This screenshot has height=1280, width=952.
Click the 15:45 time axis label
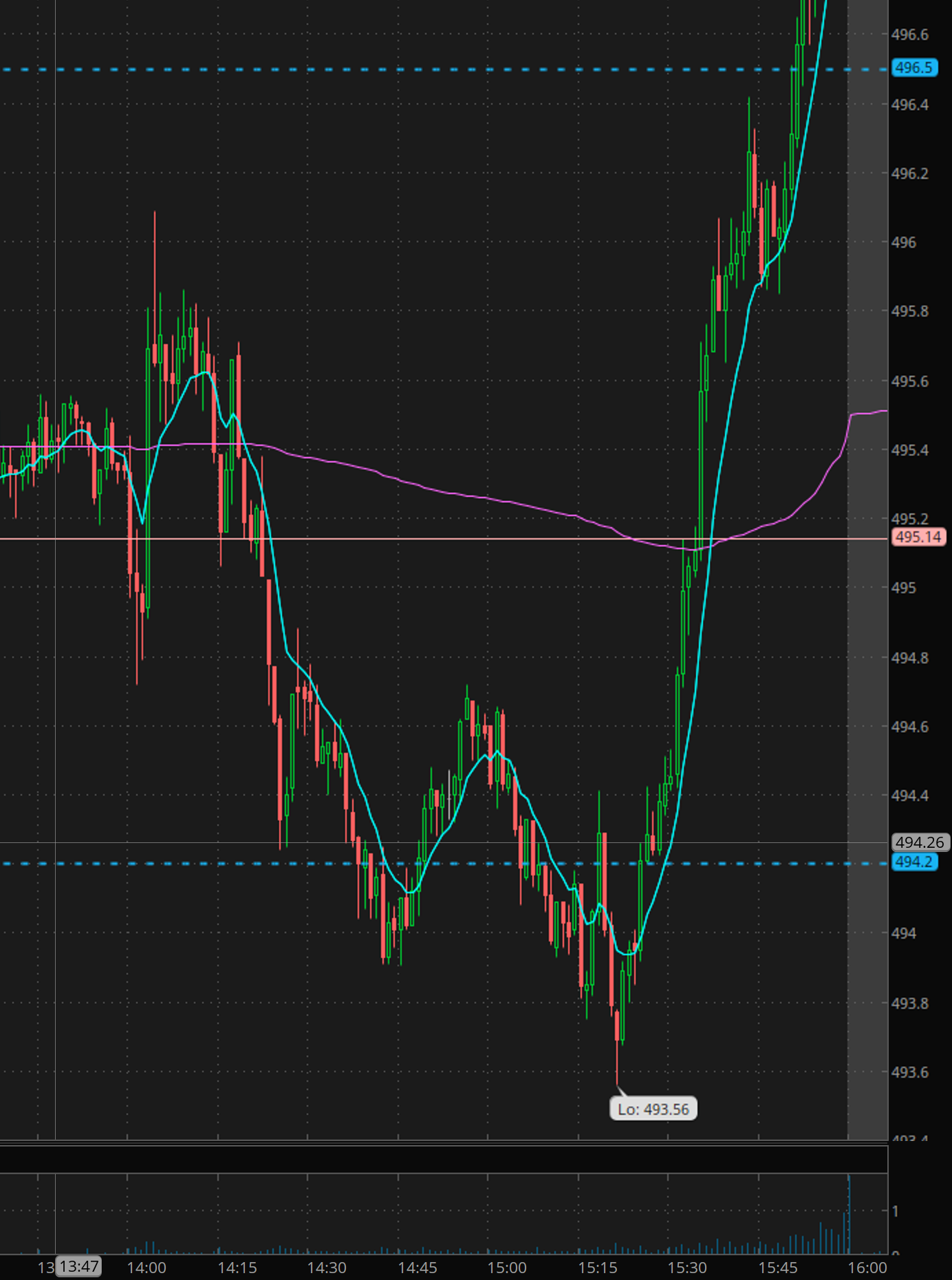coord(778,1268)
